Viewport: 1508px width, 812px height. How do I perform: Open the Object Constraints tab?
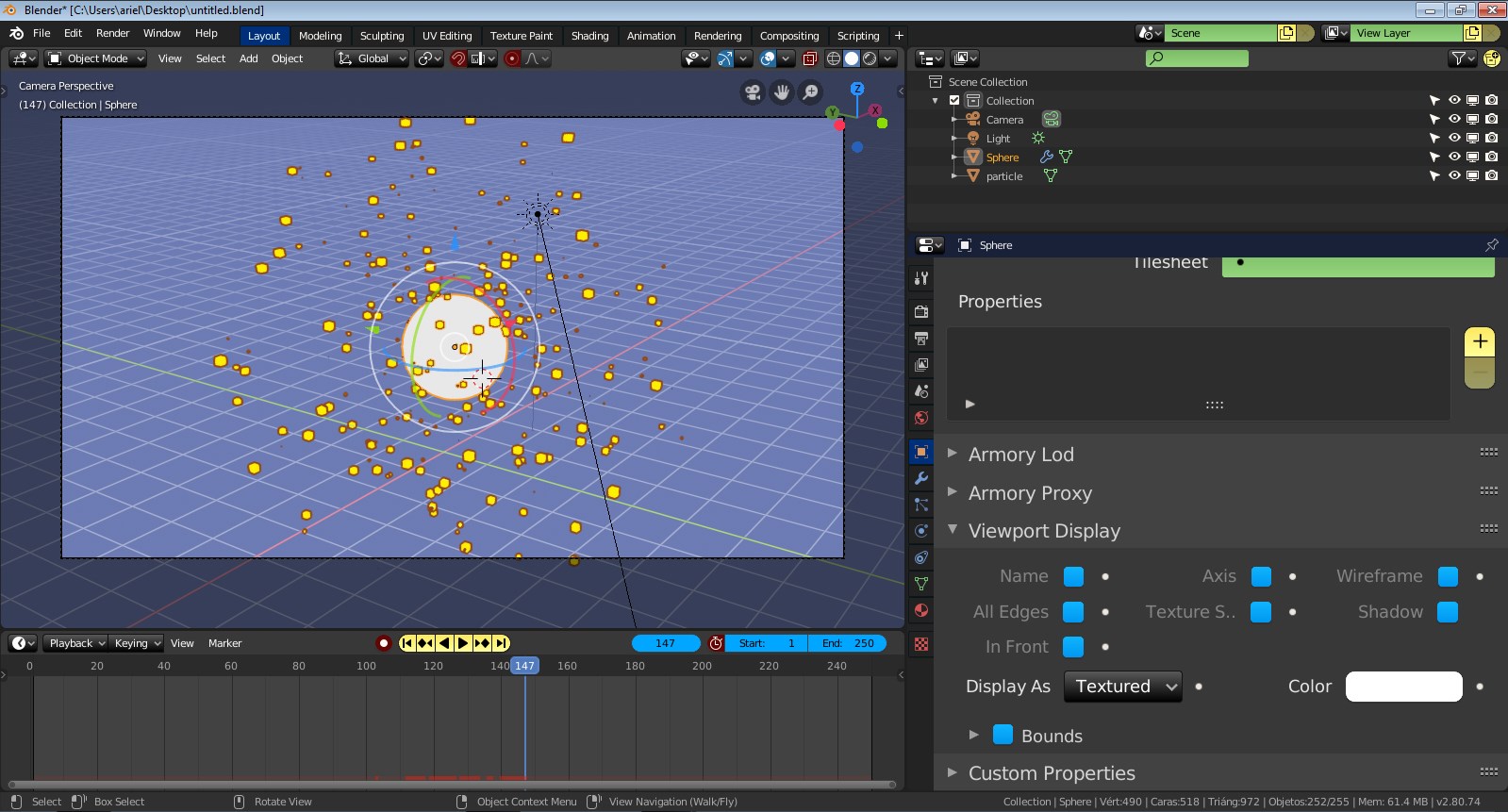tap(921, 557)
